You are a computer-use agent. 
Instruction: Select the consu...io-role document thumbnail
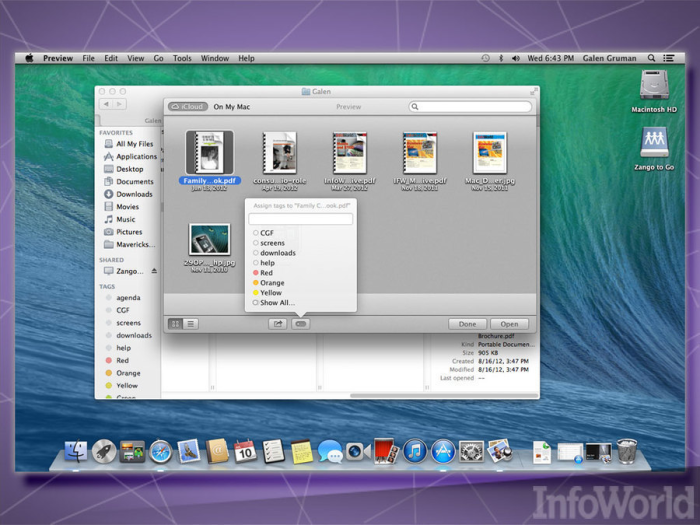click(280, 153)
